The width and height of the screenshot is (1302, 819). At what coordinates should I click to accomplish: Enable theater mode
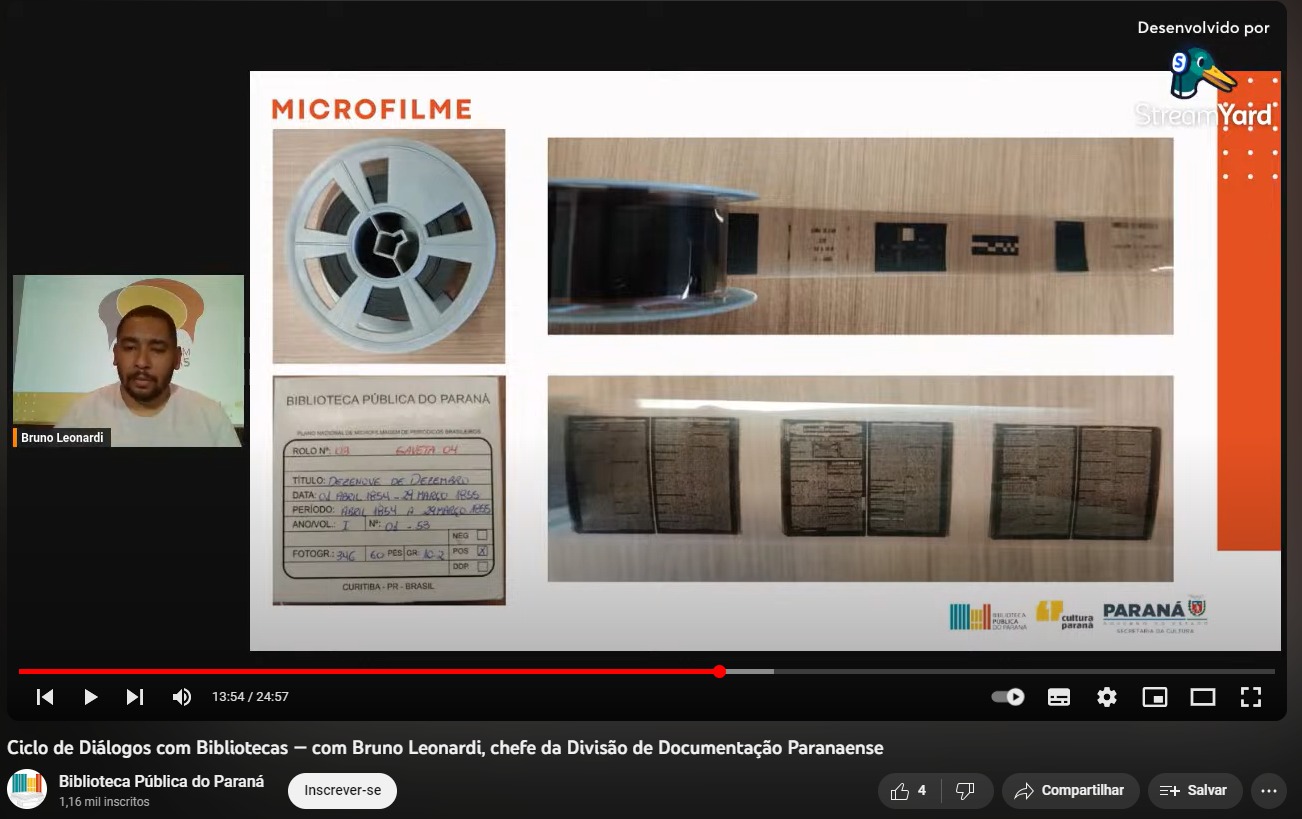point(1203,697)
